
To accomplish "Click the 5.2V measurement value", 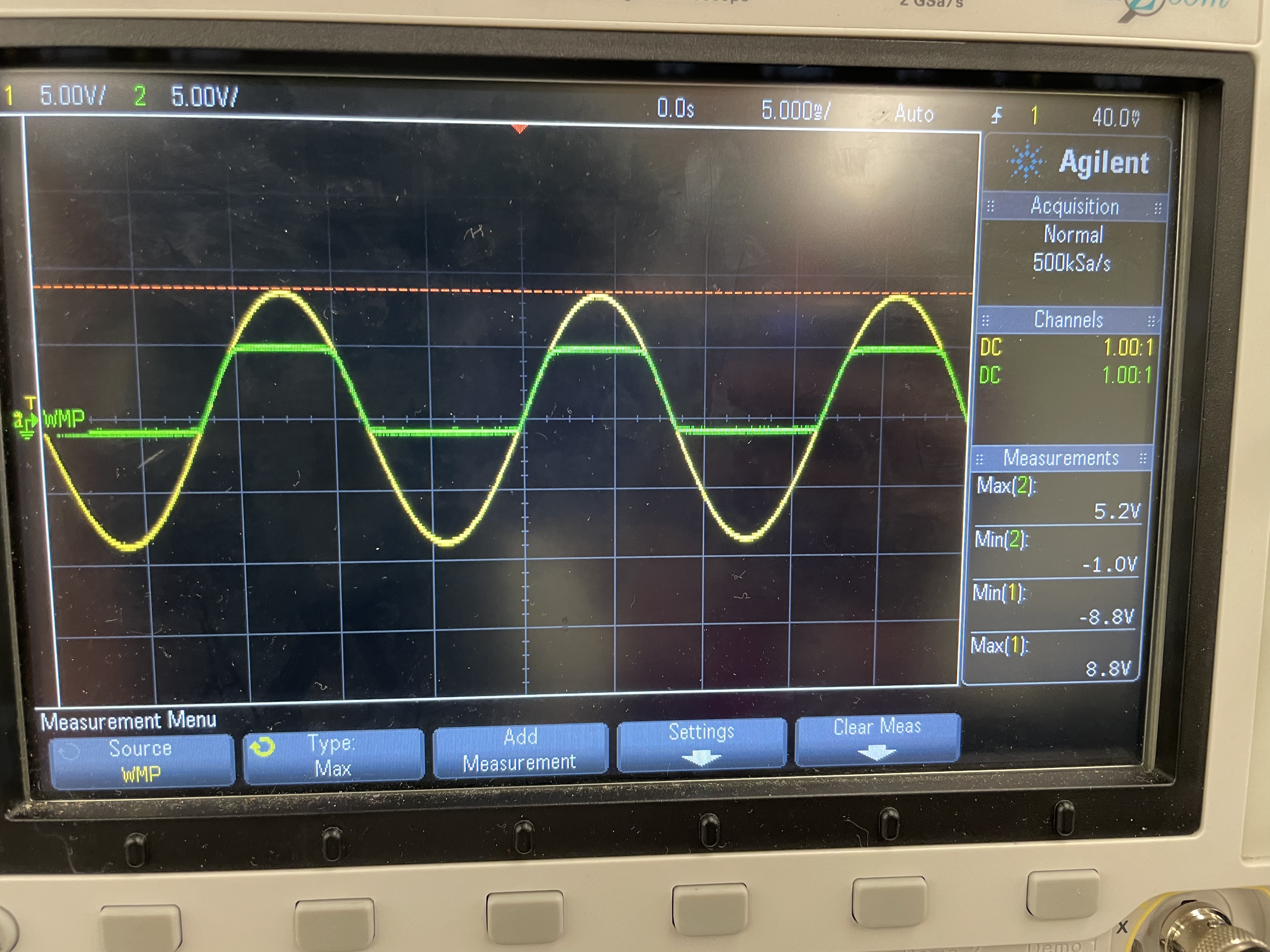I will click(1117, 511).
